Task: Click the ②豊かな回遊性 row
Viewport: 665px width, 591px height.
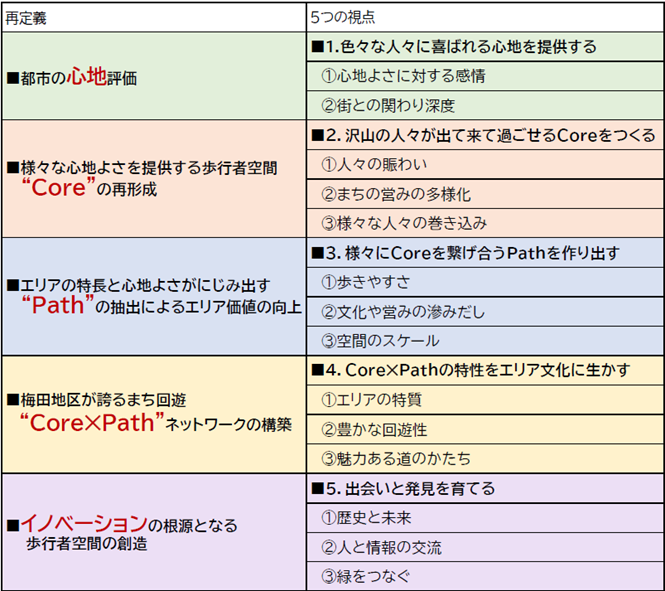Action: (484, 429)
